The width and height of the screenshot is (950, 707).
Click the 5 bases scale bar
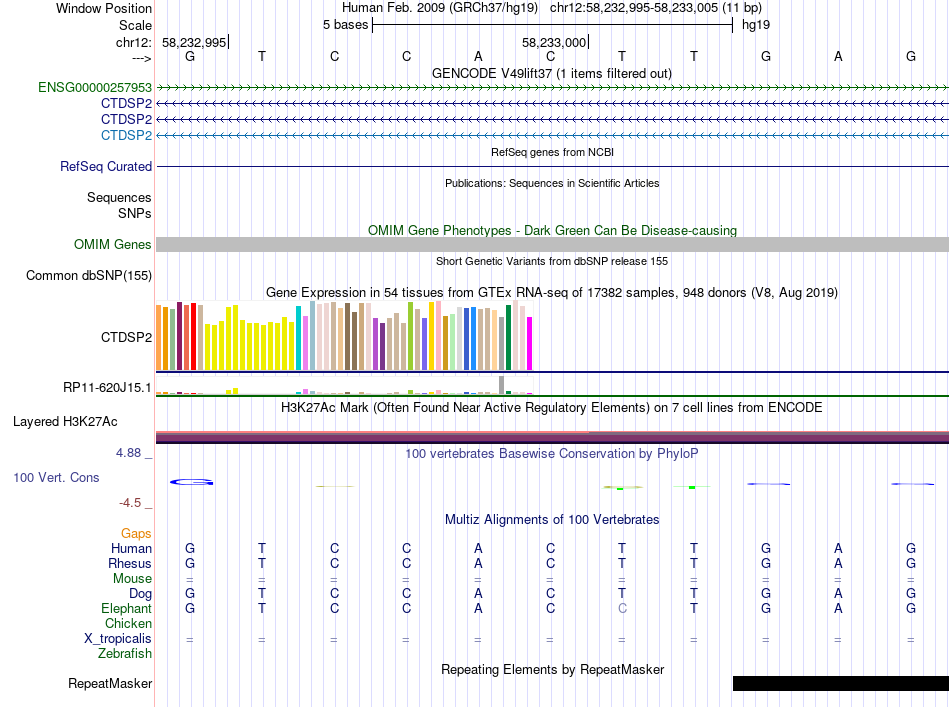pyautogui.click(x=552, y=25)
